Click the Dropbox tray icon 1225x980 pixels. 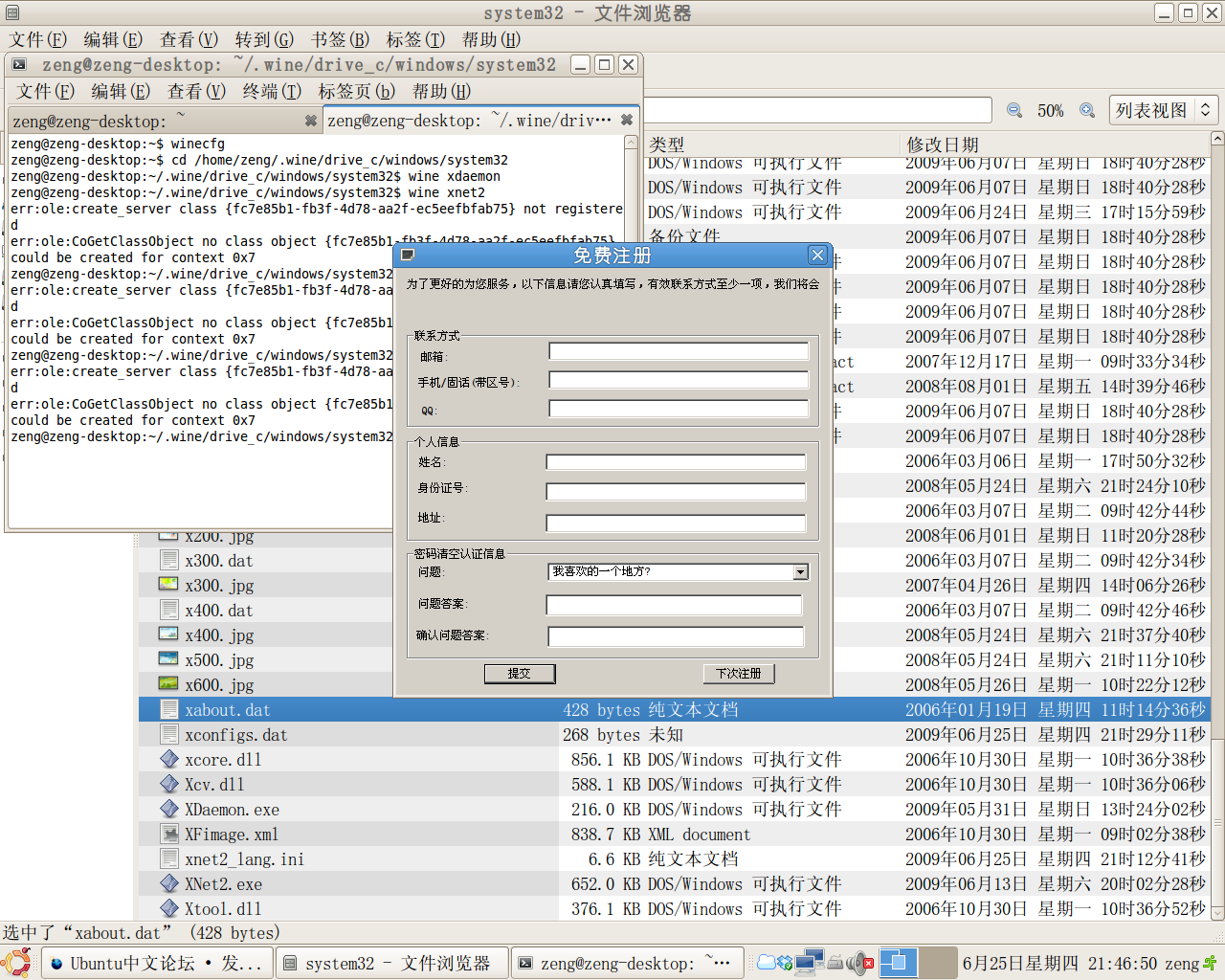click(785, 963)
